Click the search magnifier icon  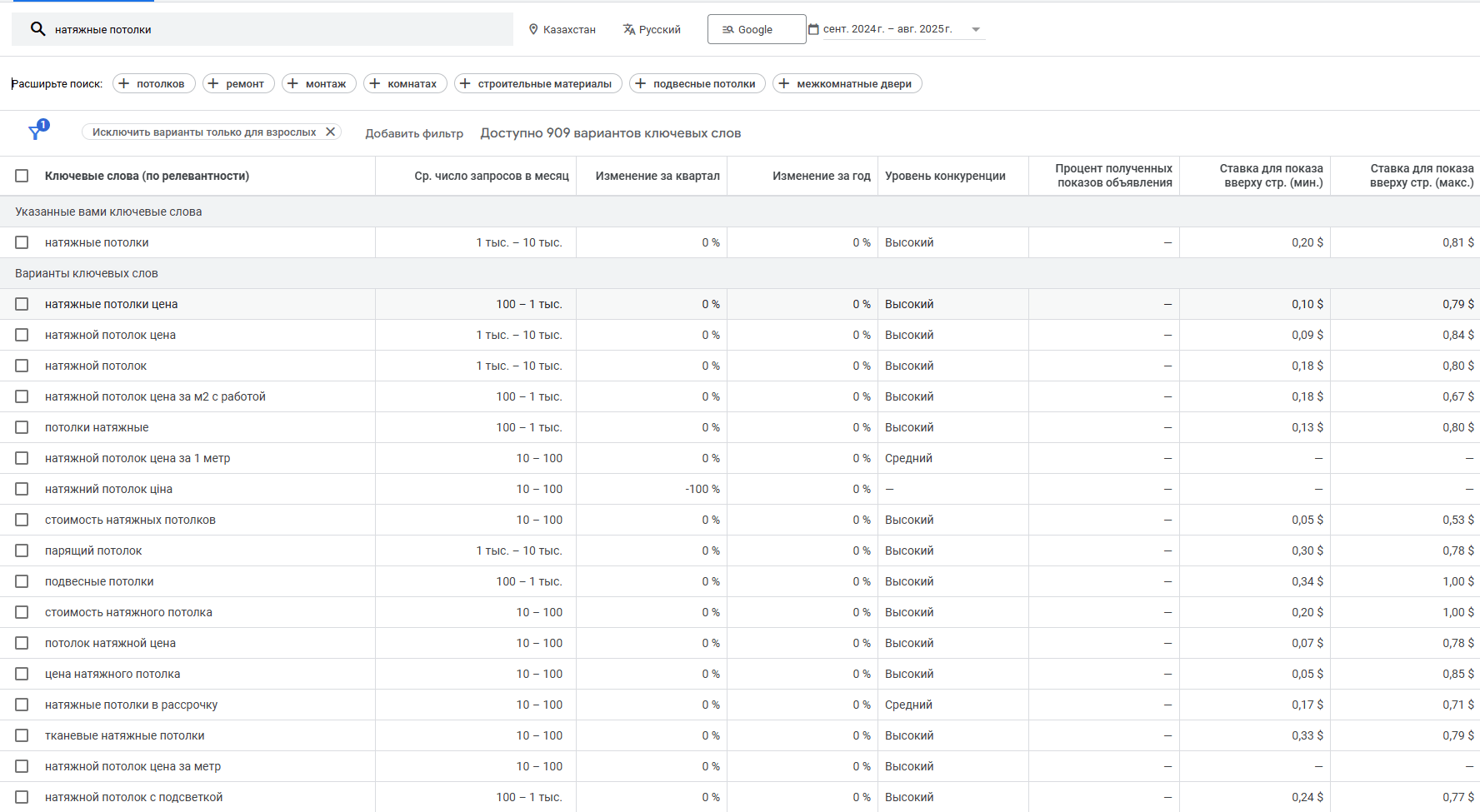tap(37, 29)
